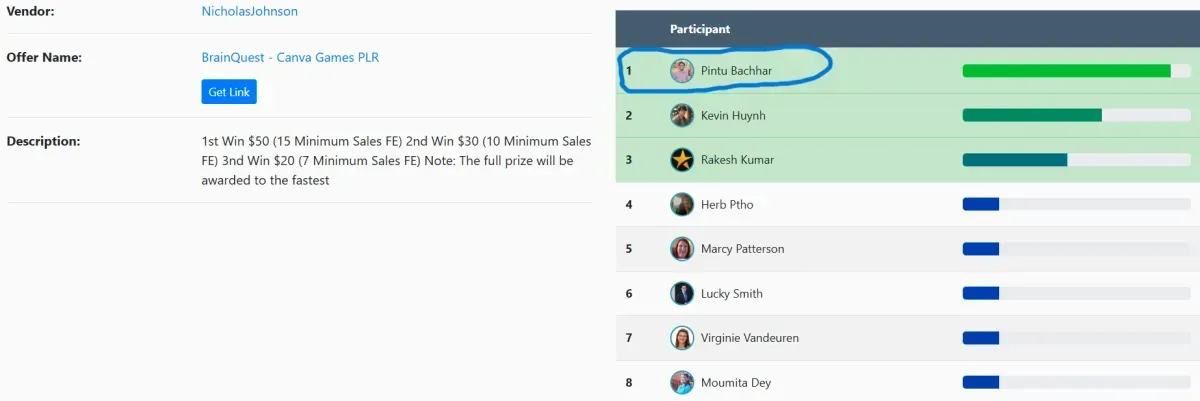The width and height of the screenshot is (1200, 401).
Task: Click Rakesh Kumar's teal progress bar
Action: click(x=1076, y=160)
